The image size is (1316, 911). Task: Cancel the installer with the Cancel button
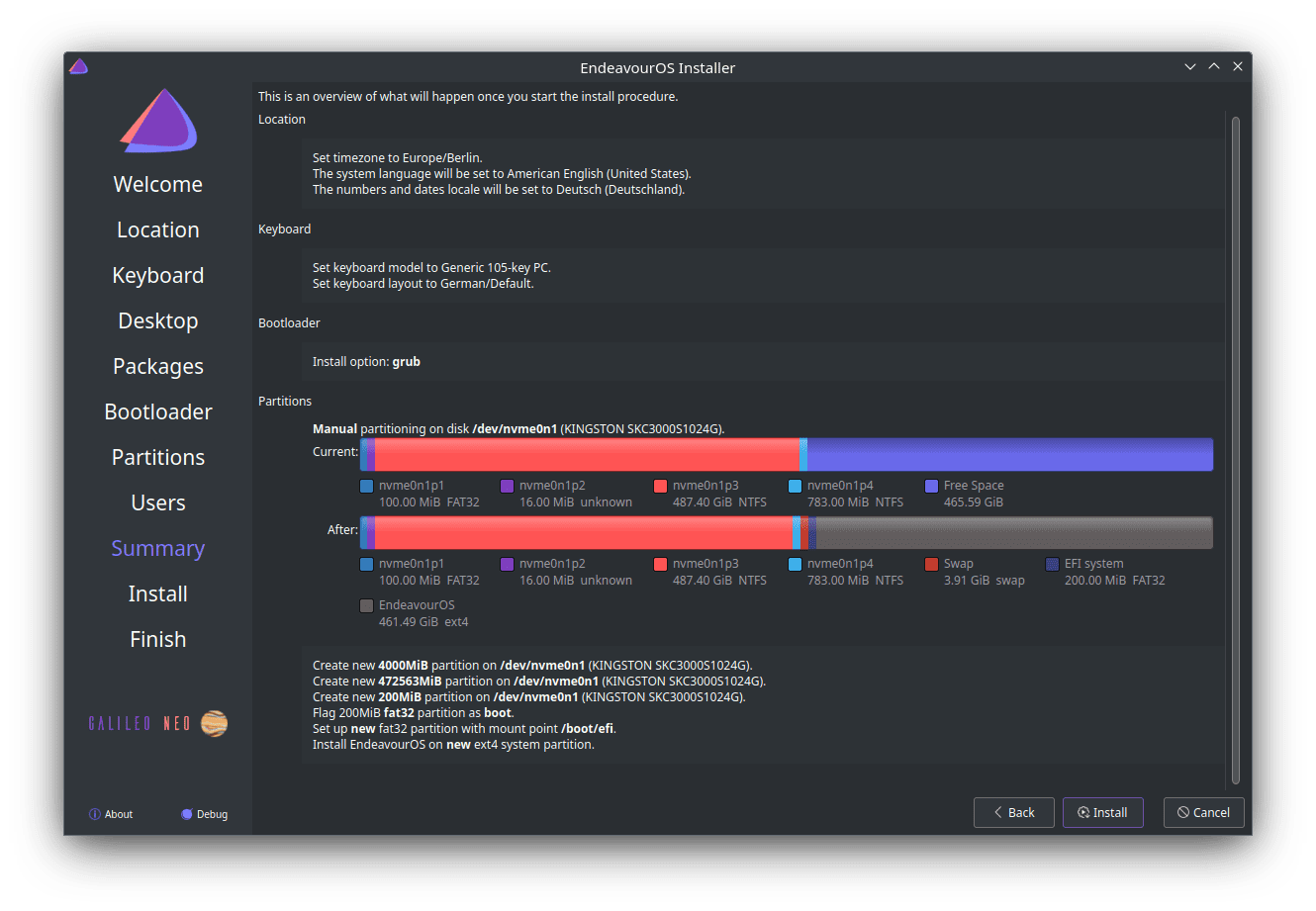1203,813
